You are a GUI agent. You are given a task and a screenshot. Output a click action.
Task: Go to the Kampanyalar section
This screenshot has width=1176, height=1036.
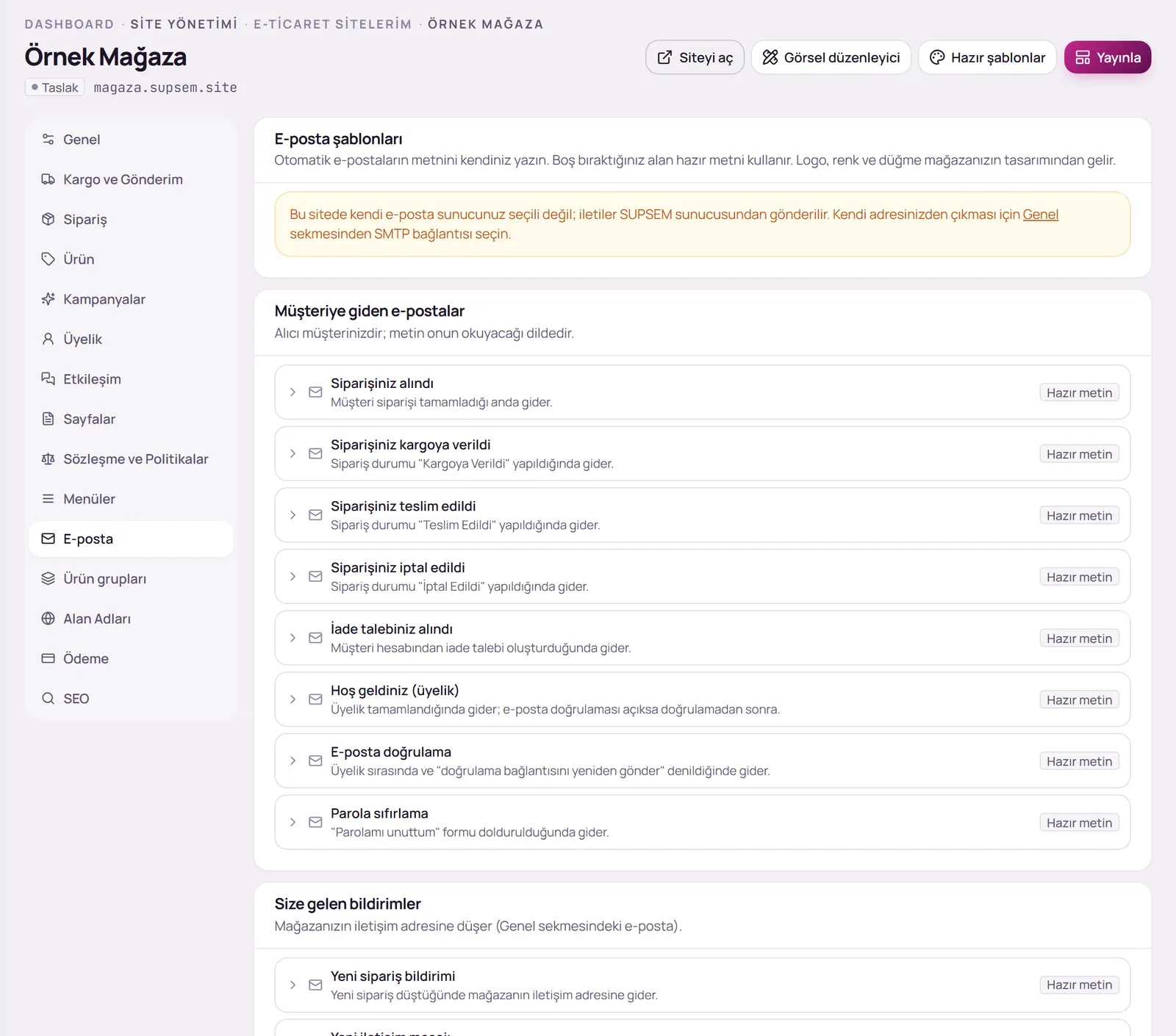[x=131, y=299]
